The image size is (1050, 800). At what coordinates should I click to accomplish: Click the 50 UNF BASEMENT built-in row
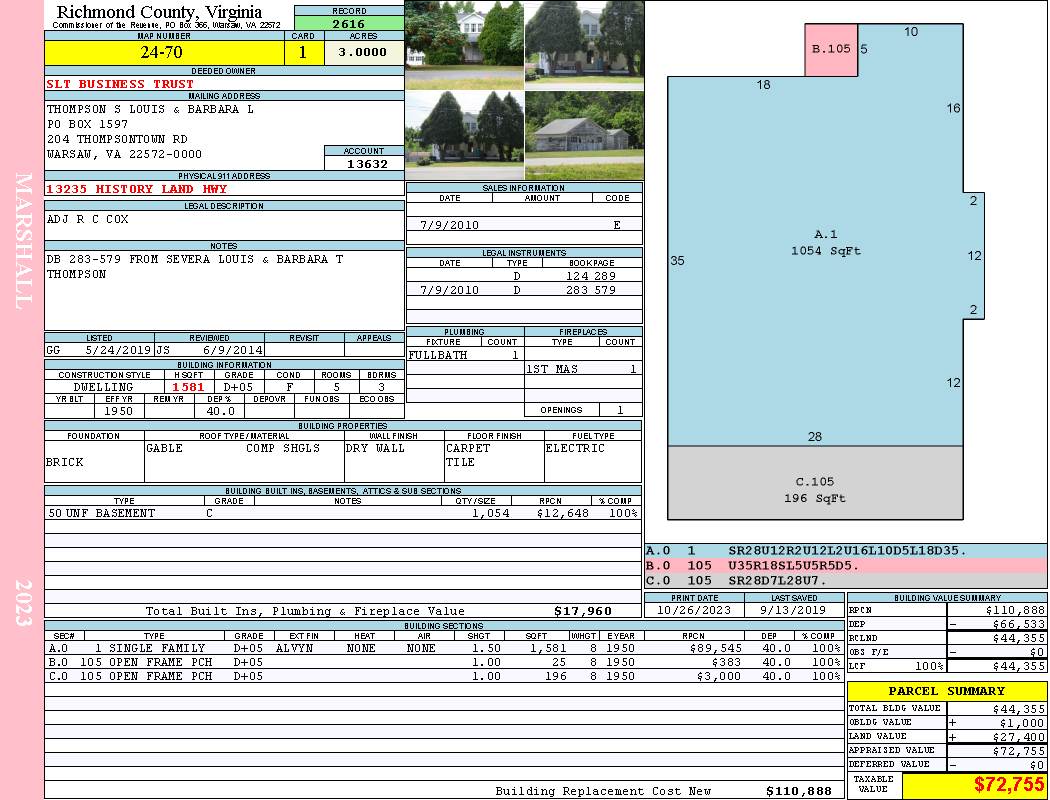pos(342,513)
